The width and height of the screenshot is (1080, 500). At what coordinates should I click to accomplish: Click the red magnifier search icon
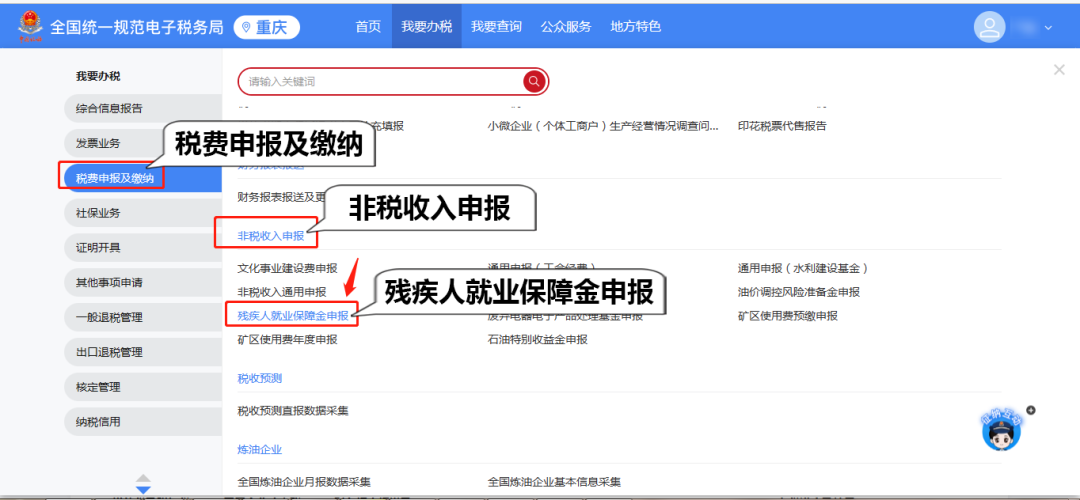535,81
